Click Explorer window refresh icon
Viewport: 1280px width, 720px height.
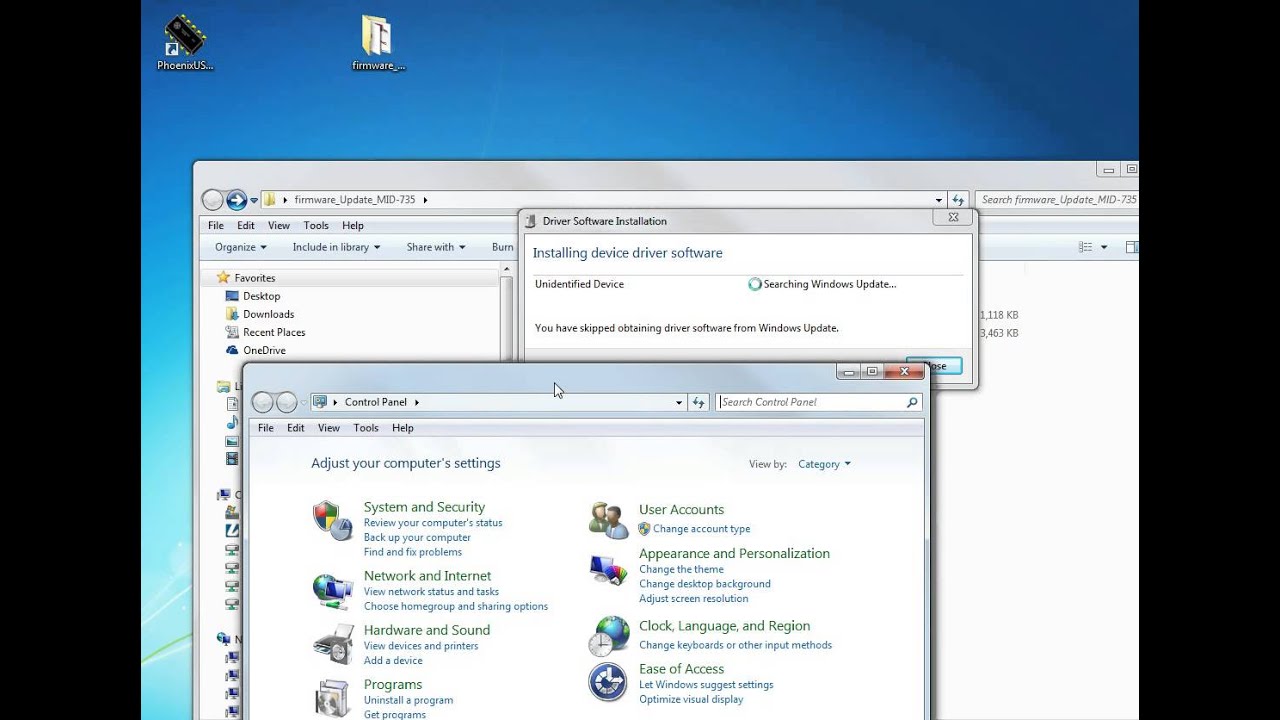pos(958,200)
